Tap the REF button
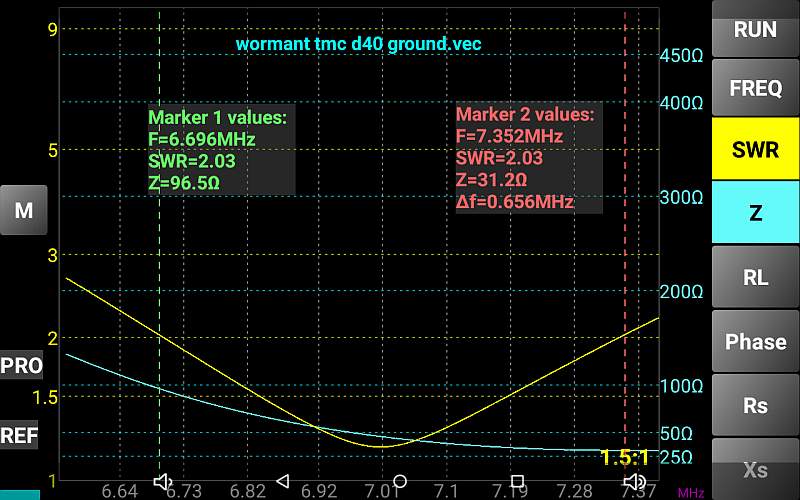 coord(20,435)
